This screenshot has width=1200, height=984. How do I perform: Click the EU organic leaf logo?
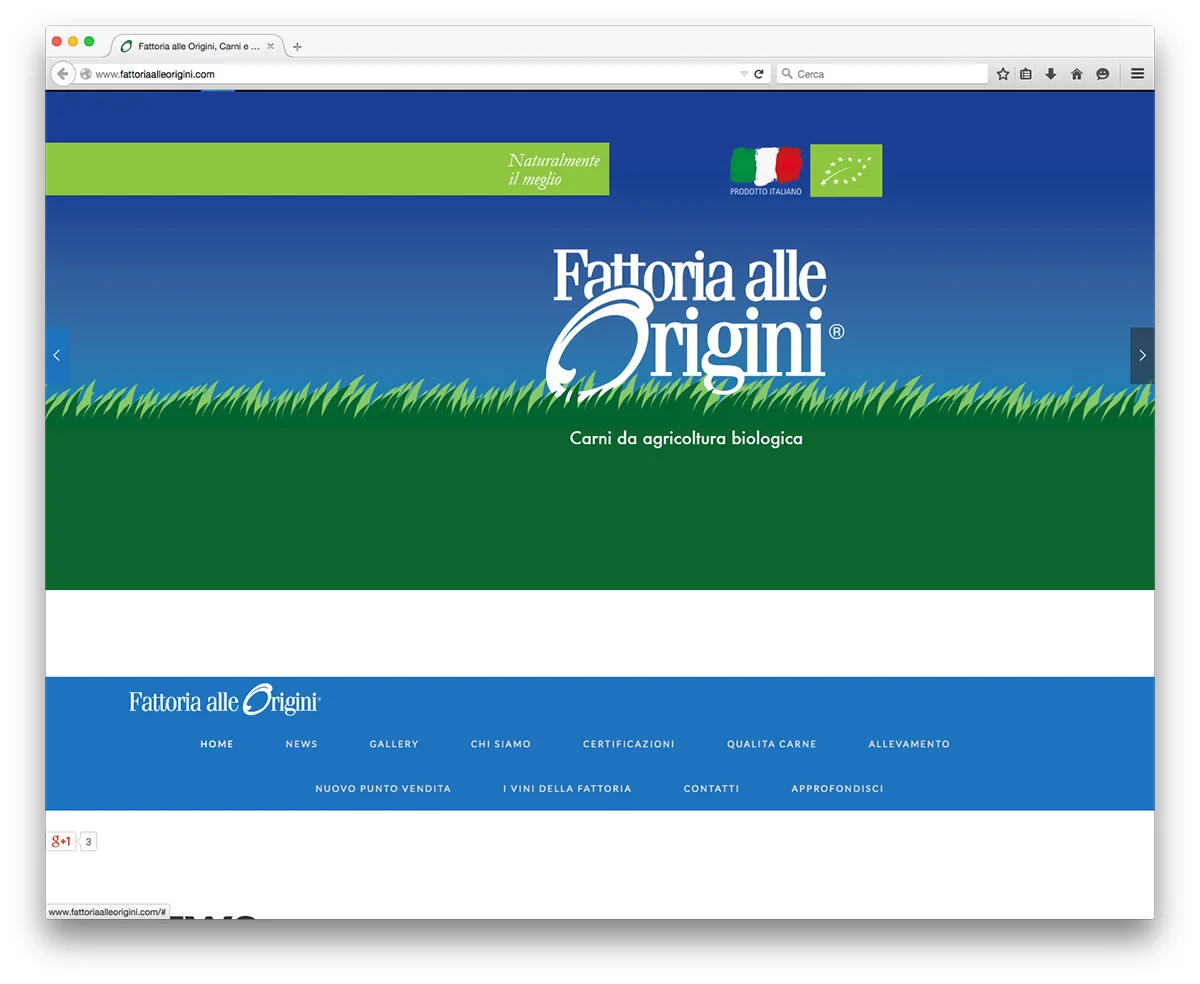click(846, 171)
